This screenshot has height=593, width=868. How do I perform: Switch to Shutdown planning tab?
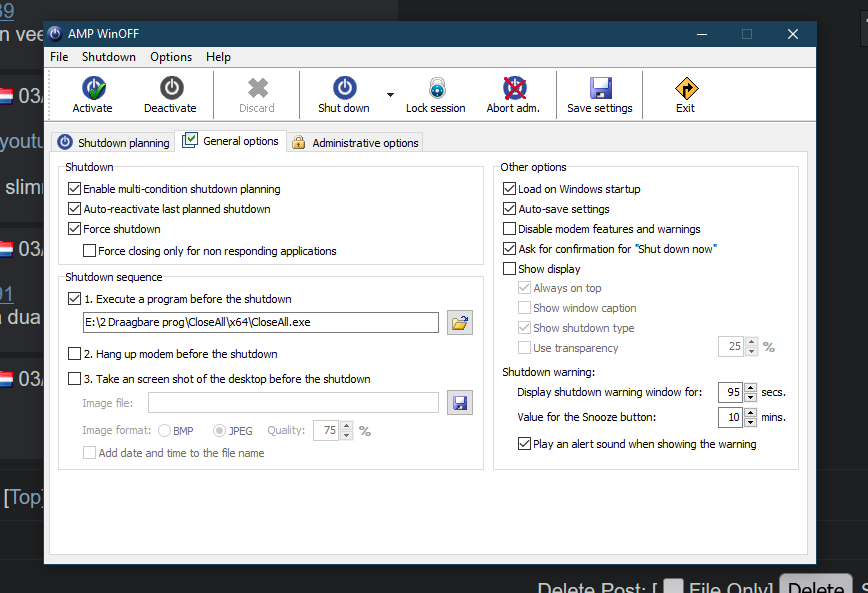click(113, 142)
